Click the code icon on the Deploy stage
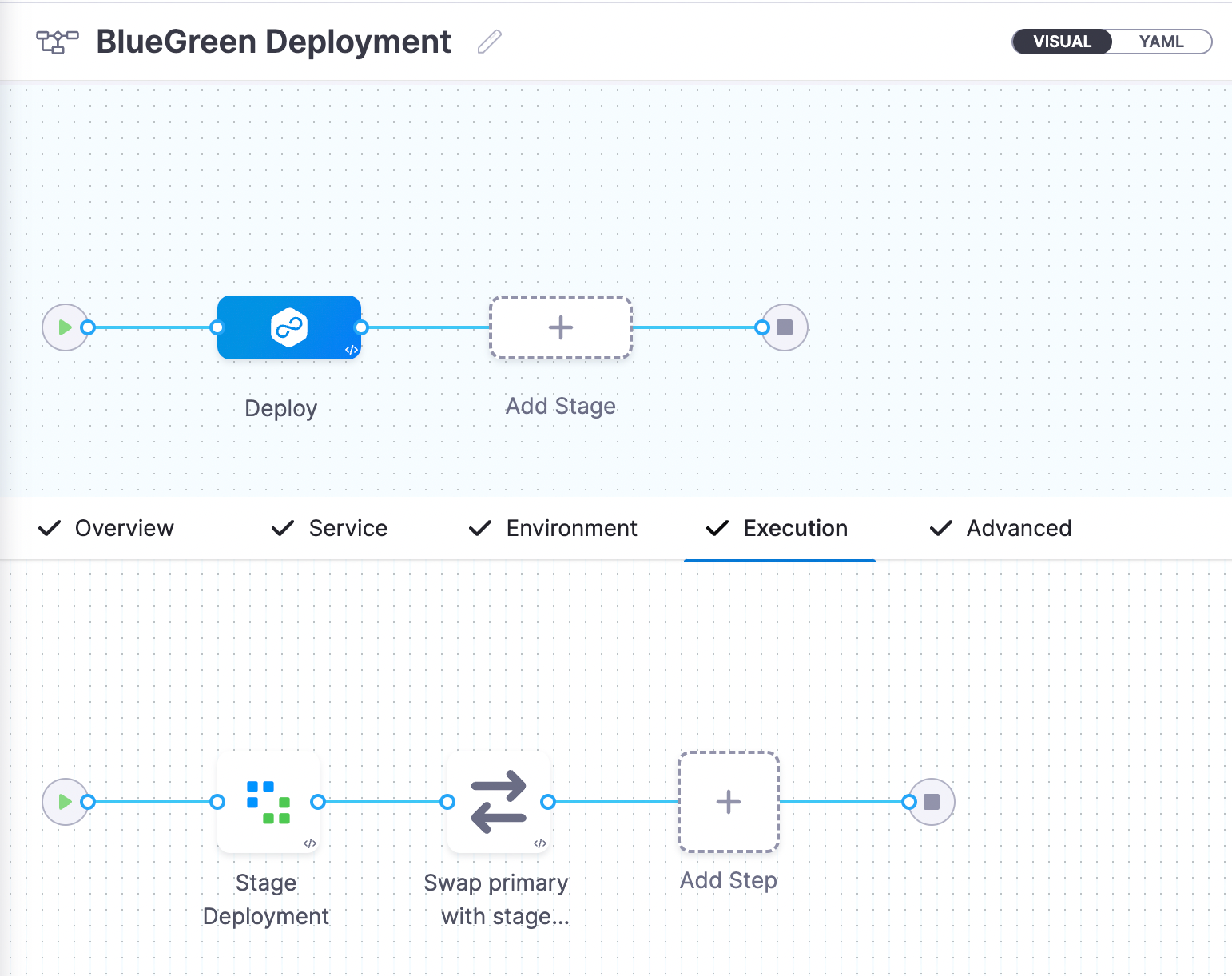The width and height of the screenshot is (1232, 976). click(351, 350)
